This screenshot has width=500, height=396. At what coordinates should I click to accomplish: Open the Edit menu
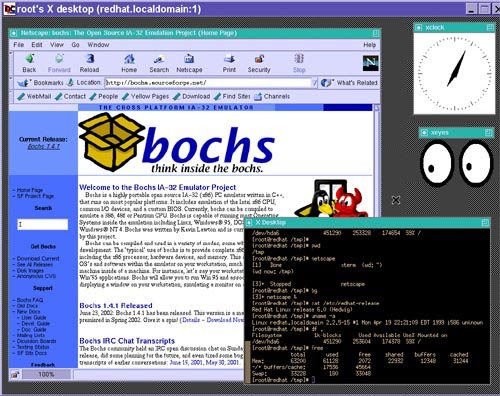pos(37,45)
